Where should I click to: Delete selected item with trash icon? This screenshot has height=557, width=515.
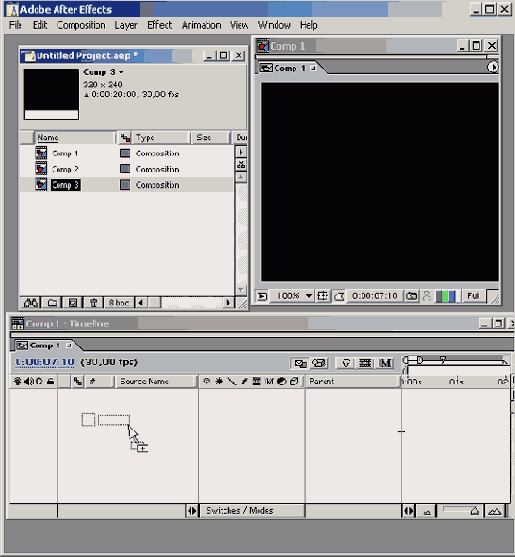[93, 303]
